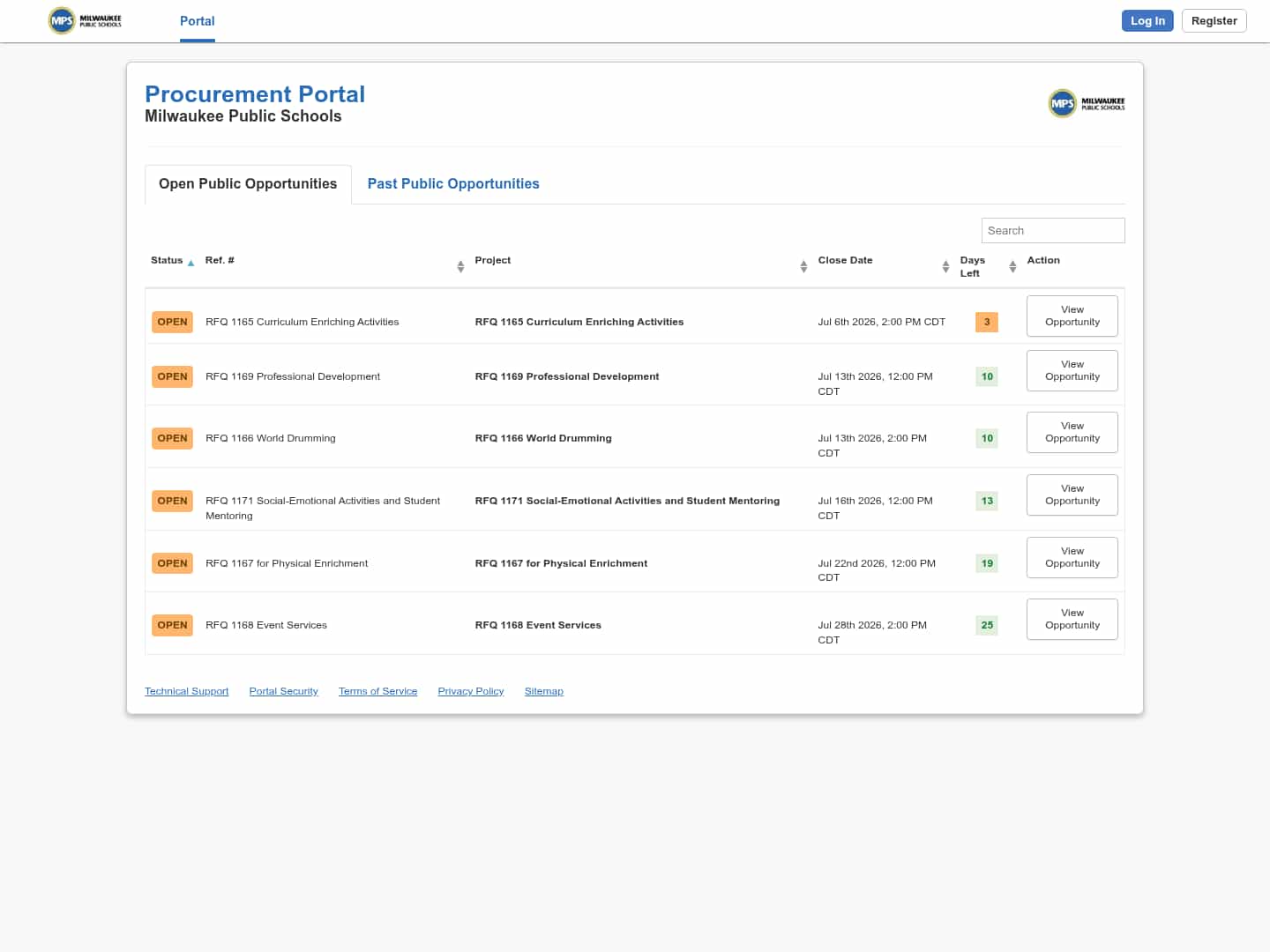Sort table by Status column arrow
This screenshot has height=952, width=1270.
(x=190, y=263)
